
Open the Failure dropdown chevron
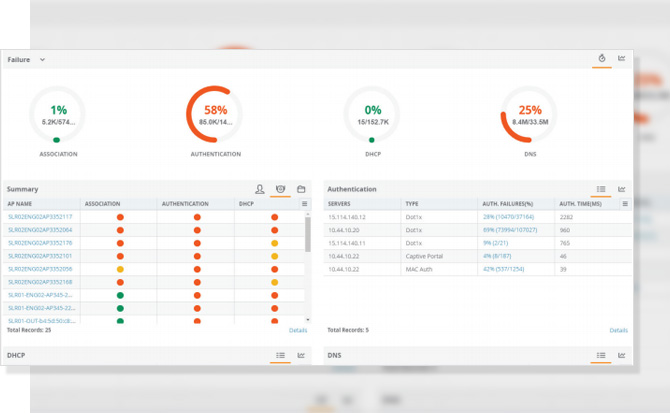click(43, 60)
